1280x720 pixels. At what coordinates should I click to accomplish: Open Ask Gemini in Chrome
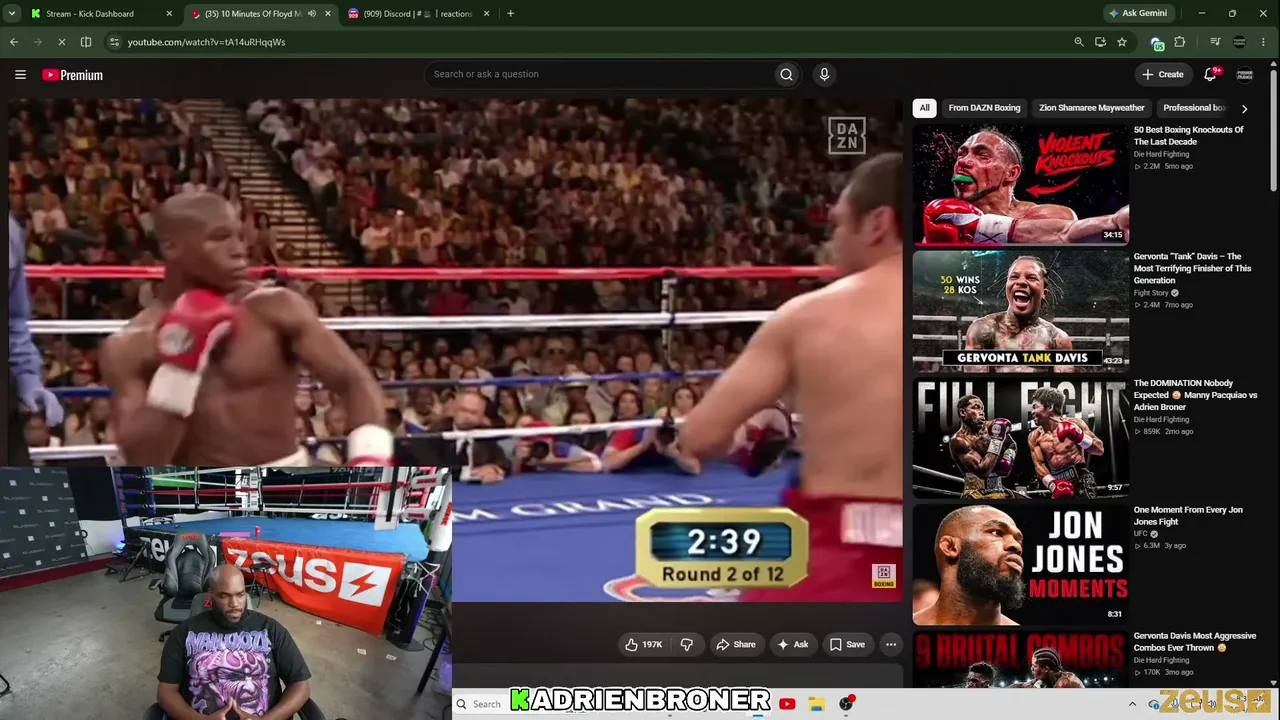click(x=1137, y=14)
